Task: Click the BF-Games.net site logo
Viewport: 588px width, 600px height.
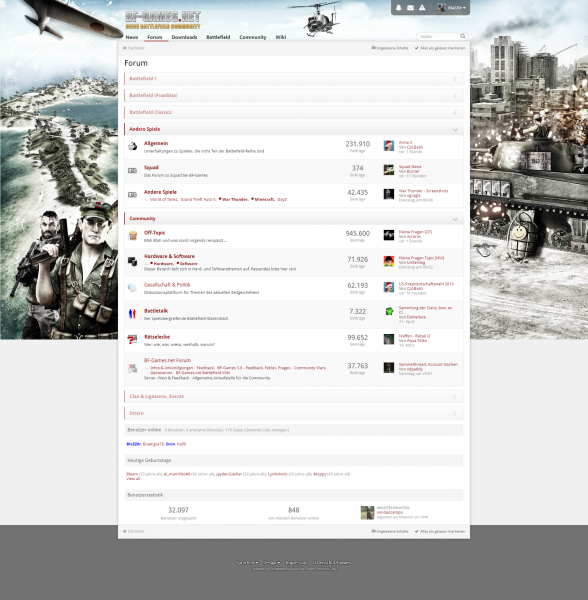Action: point(163,20)
